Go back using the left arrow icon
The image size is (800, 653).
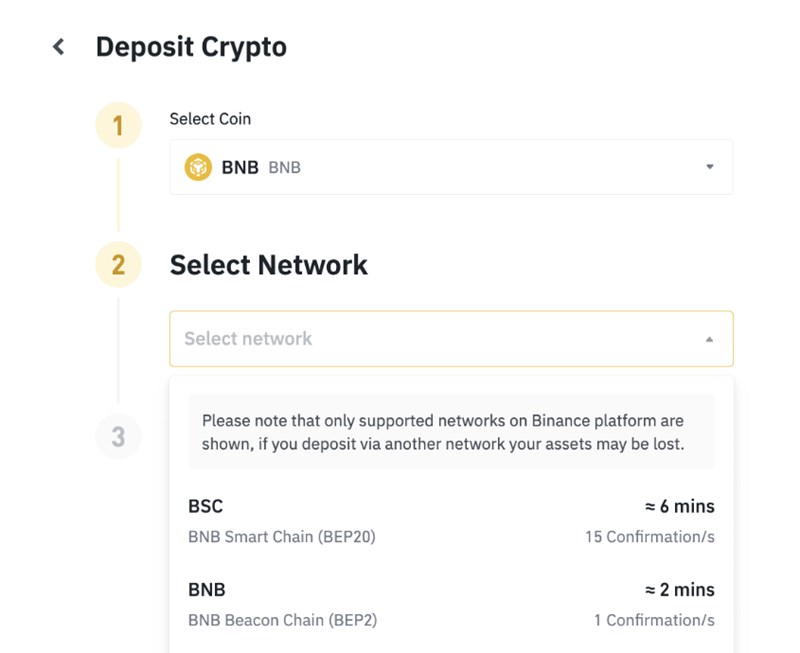click(x=59, y=47)
